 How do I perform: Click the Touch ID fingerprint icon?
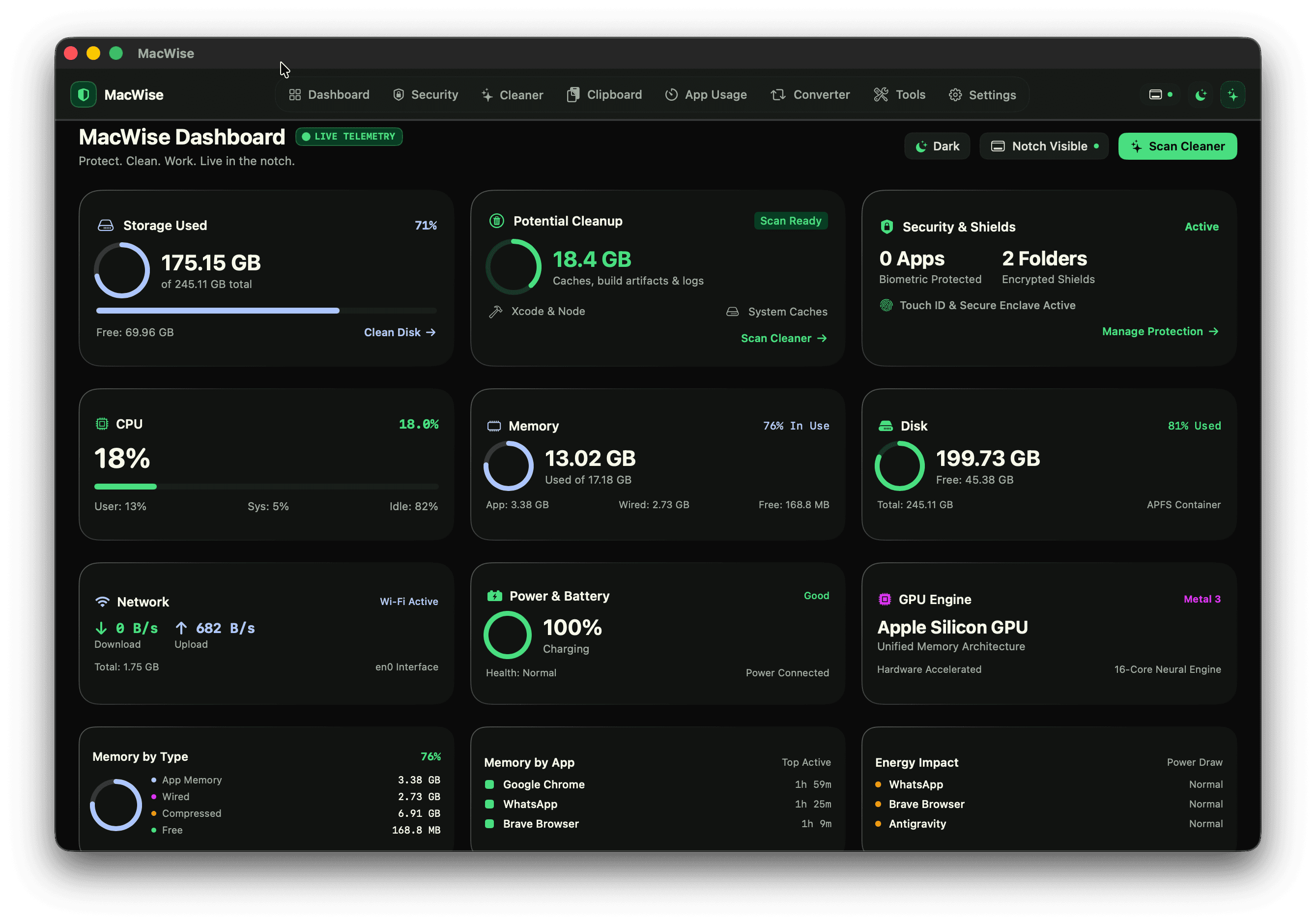(x=886, y=306)
